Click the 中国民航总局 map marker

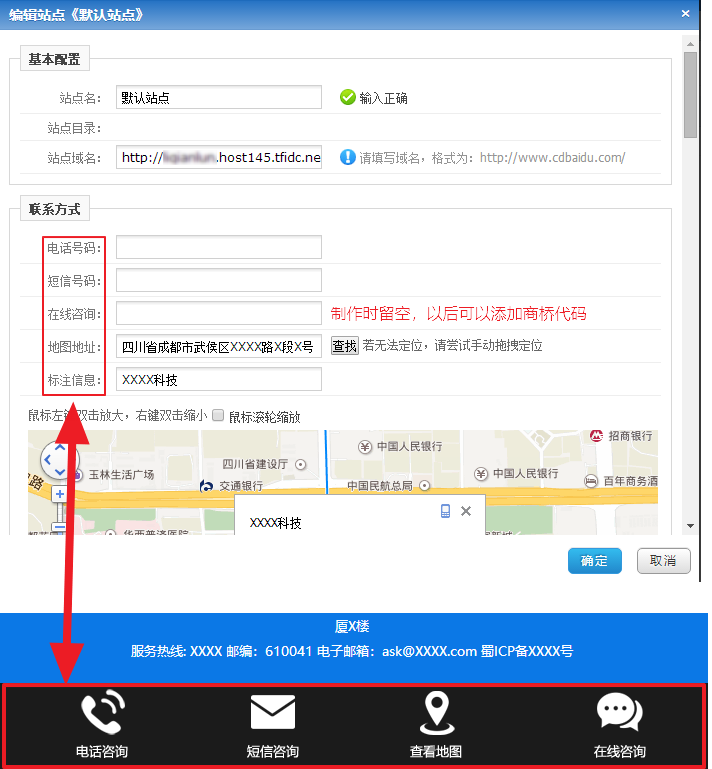(x=425, y=486)
